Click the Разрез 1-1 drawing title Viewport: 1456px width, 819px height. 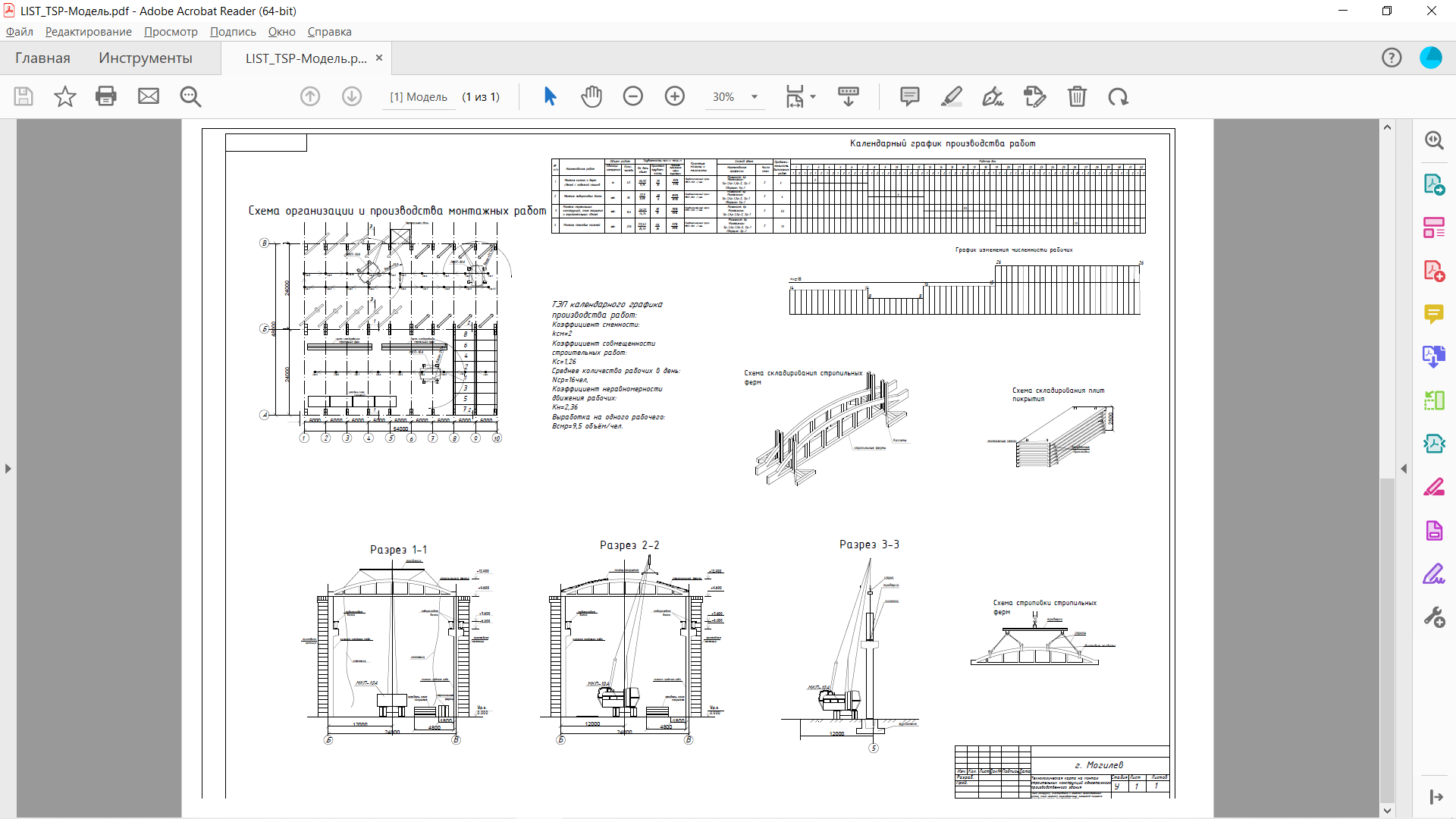398,550
